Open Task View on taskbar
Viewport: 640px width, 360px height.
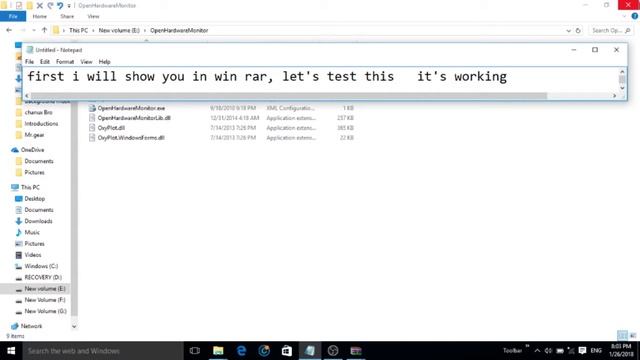click(195, 351)
